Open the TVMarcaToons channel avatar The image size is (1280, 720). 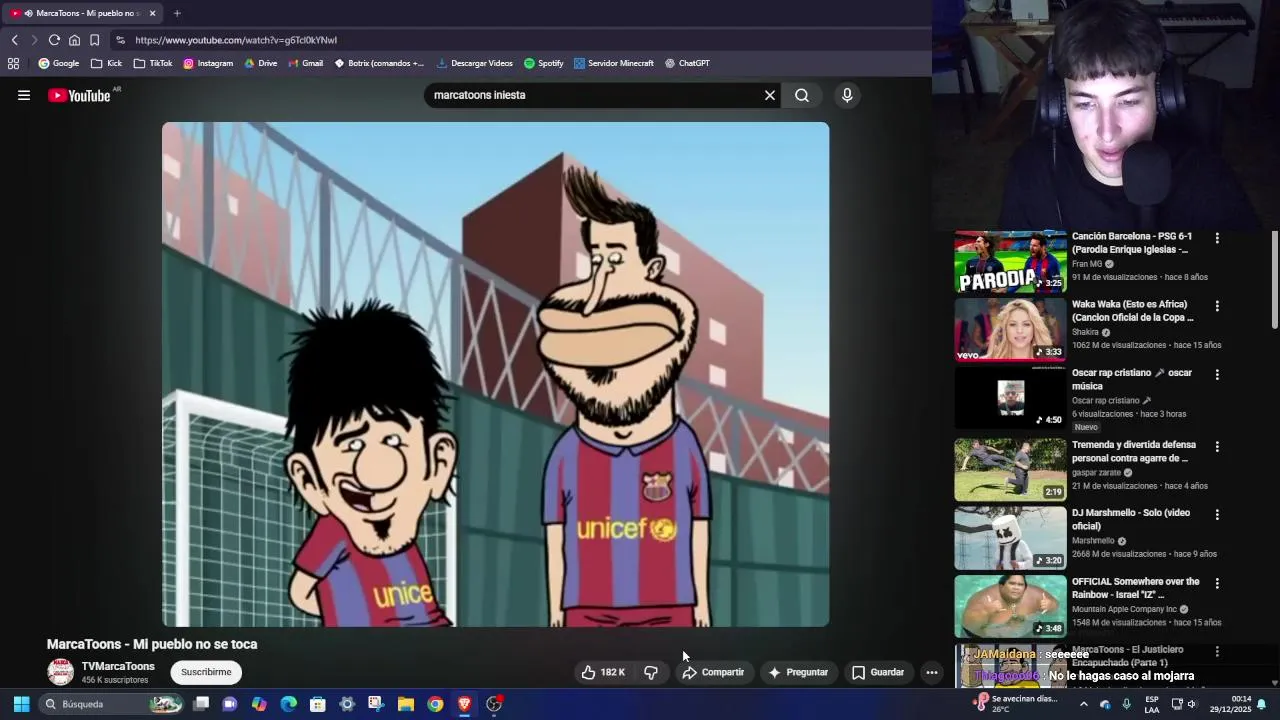point(61,672)
